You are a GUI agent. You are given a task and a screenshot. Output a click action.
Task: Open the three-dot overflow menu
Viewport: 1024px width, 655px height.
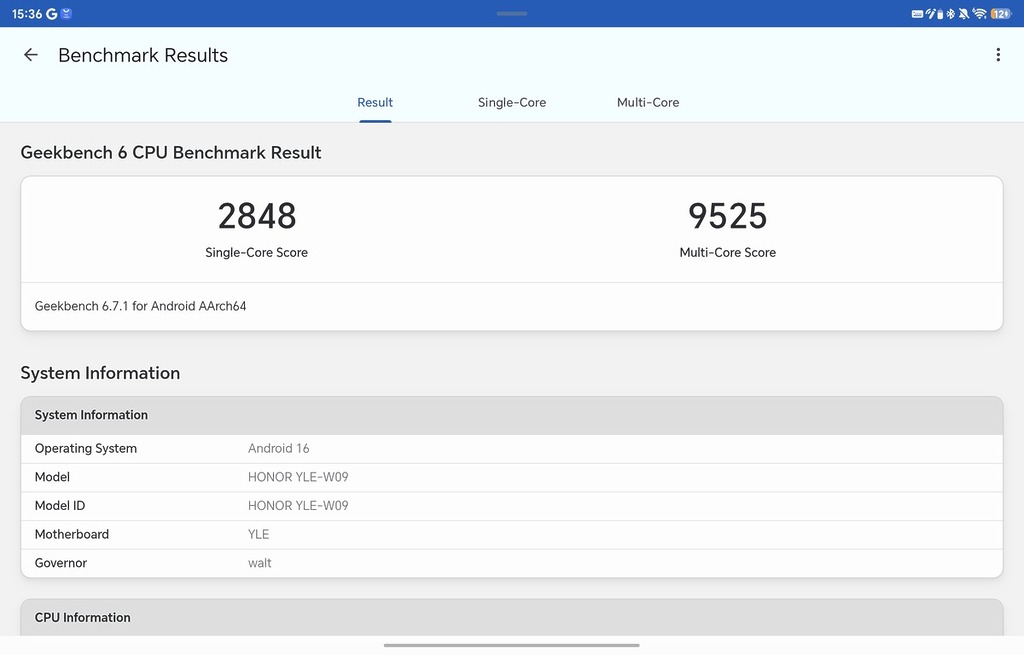(x=998, y=55)
